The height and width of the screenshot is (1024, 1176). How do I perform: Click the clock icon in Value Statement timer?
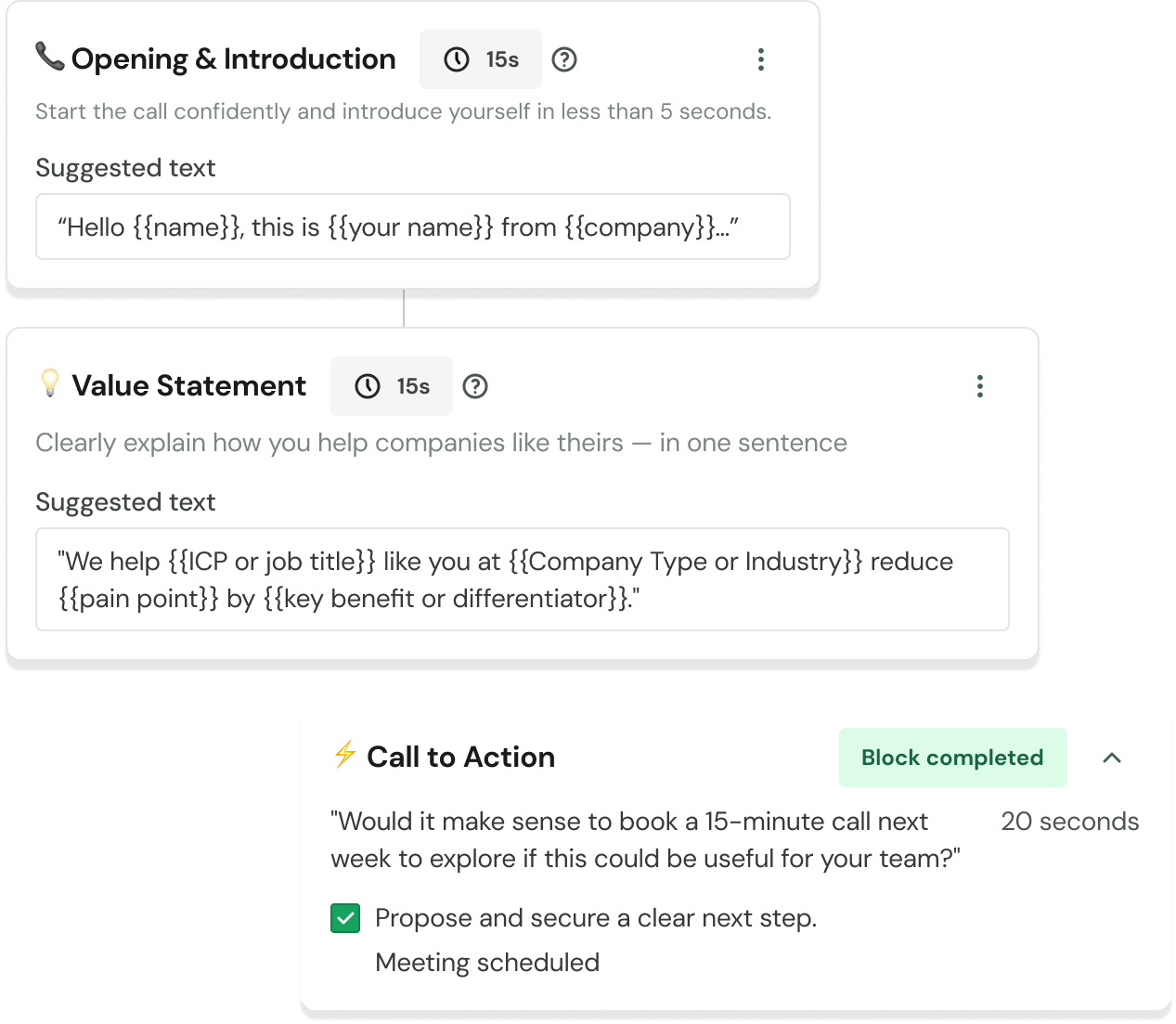pos(368,386)
